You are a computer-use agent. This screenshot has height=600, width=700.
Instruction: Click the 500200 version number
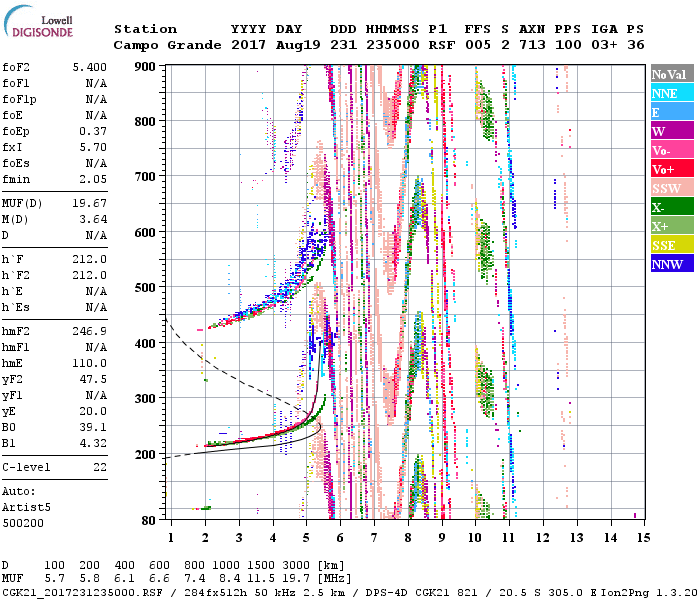[23, 523]
